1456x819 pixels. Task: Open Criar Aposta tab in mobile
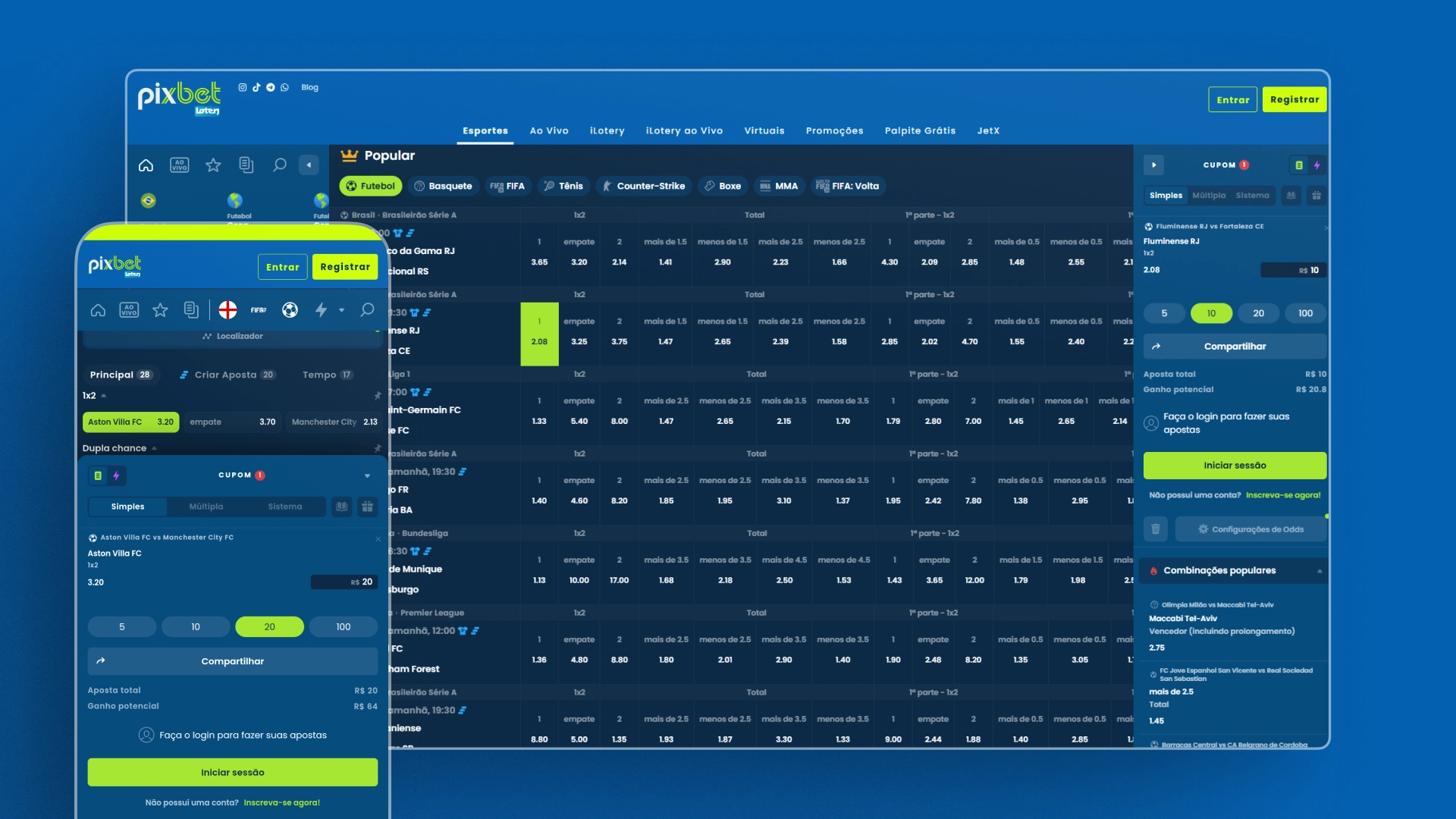click(227, 375)
